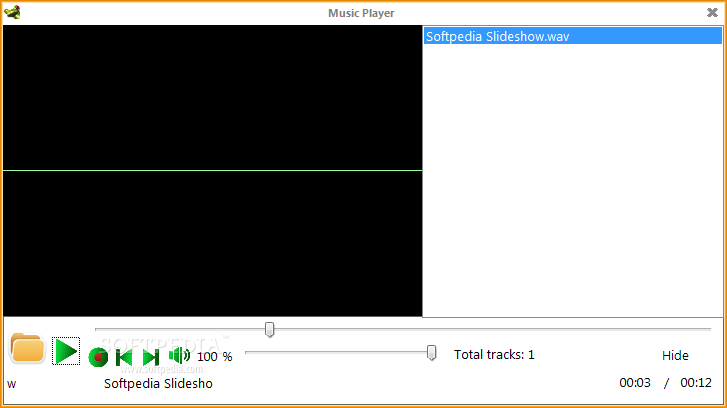Lower volume by clicking the middle of the volume track
727x408 pixels.
click(x=339, y=352)
